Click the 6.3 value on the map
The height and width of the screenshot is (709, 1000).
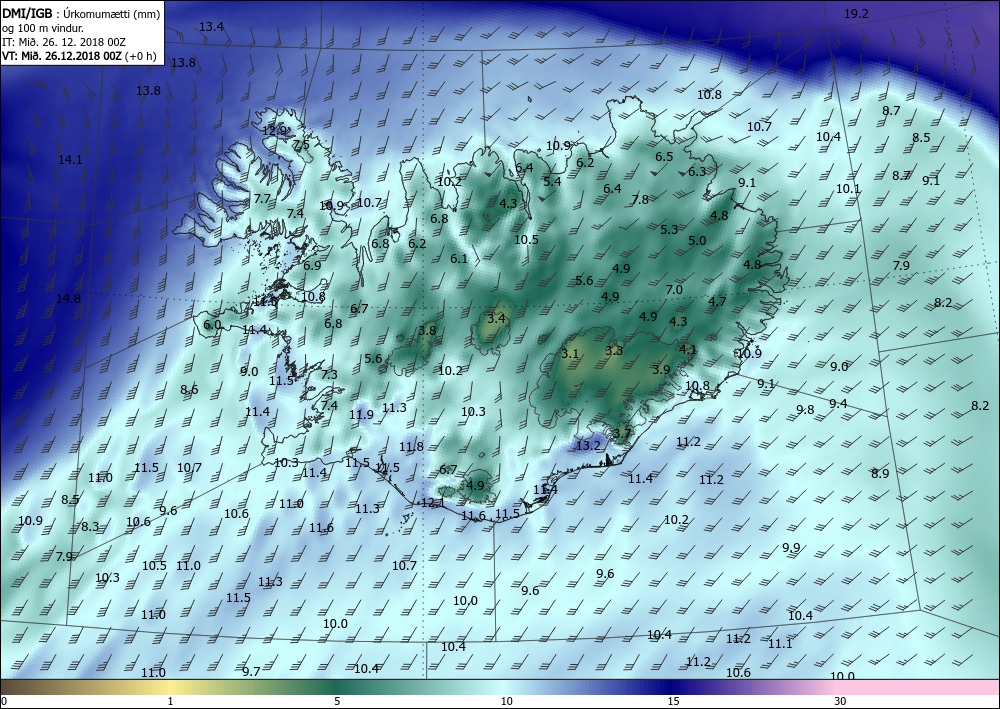(x=698, y=172)
